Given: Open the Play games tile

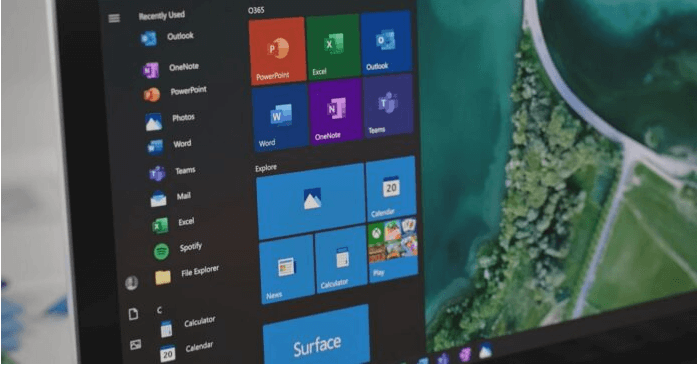Looking at the screenshot, I should [393, 249].
